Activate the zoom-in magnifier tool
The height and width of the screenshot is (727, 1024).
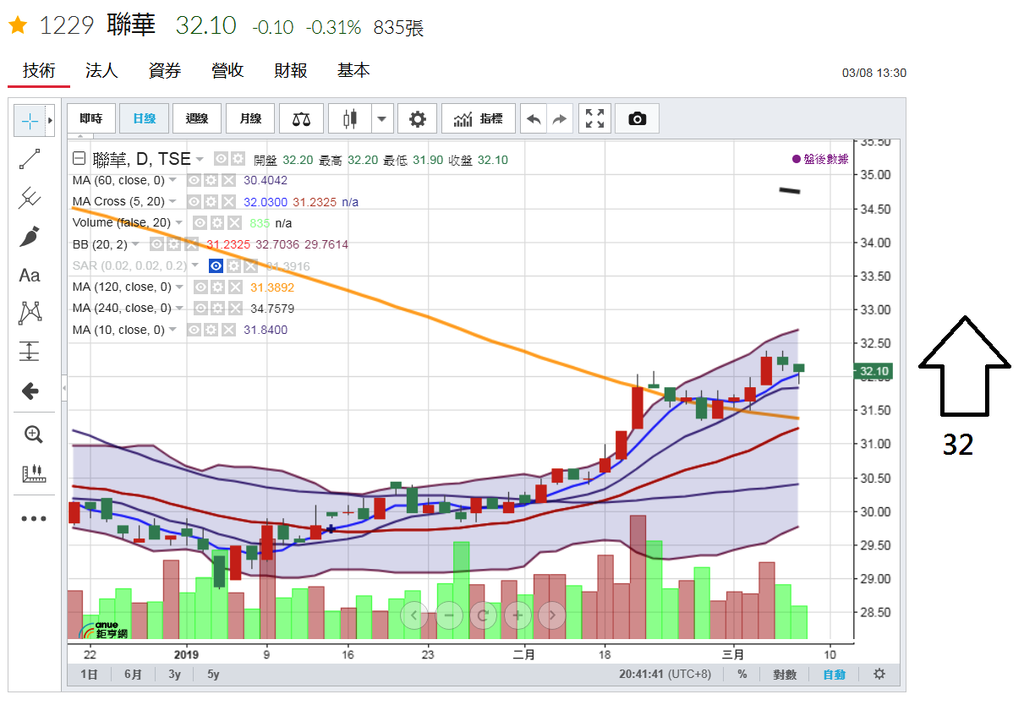pos(33,434)
